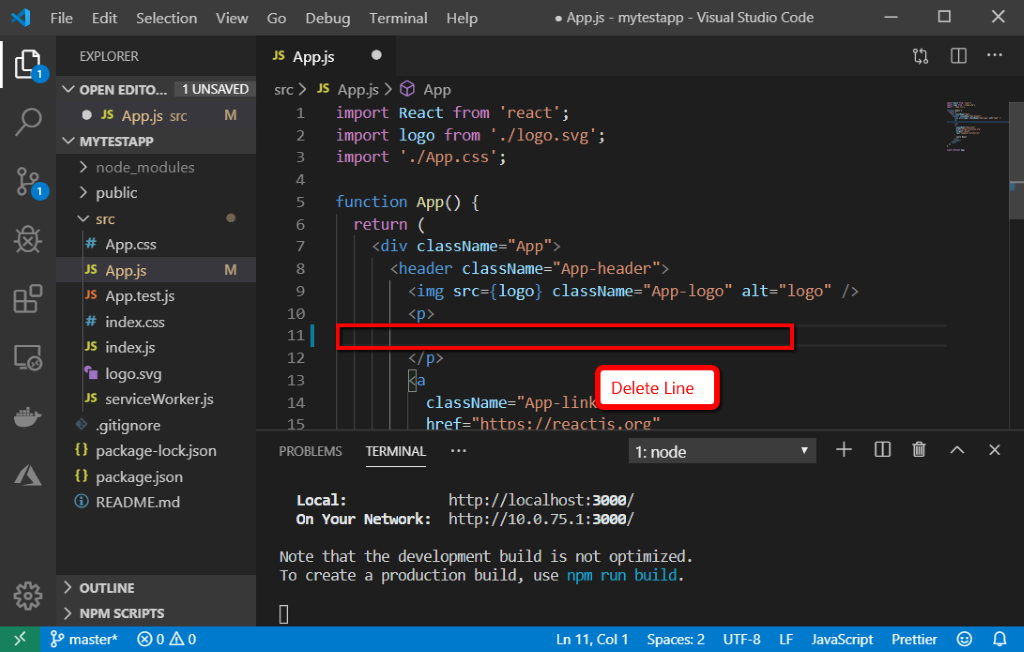Open index.js file

(x=130, y=348)
